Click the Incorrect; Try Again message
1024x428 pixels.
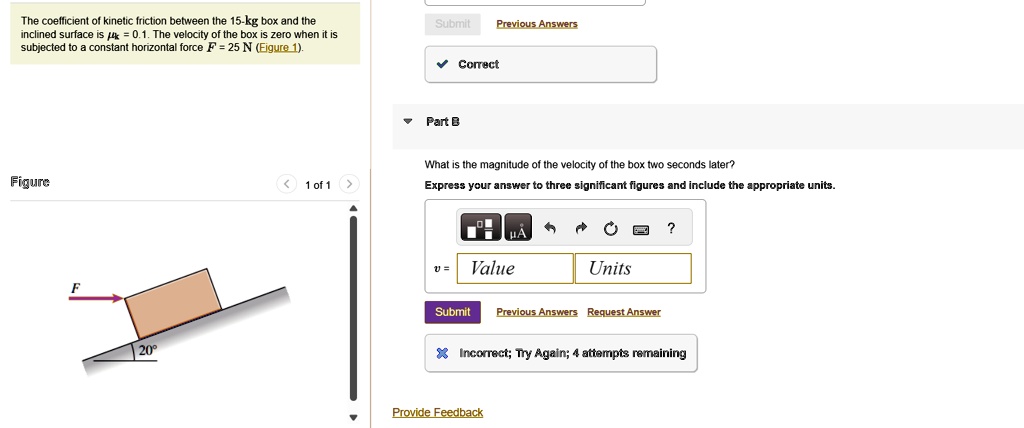point(561,354)
